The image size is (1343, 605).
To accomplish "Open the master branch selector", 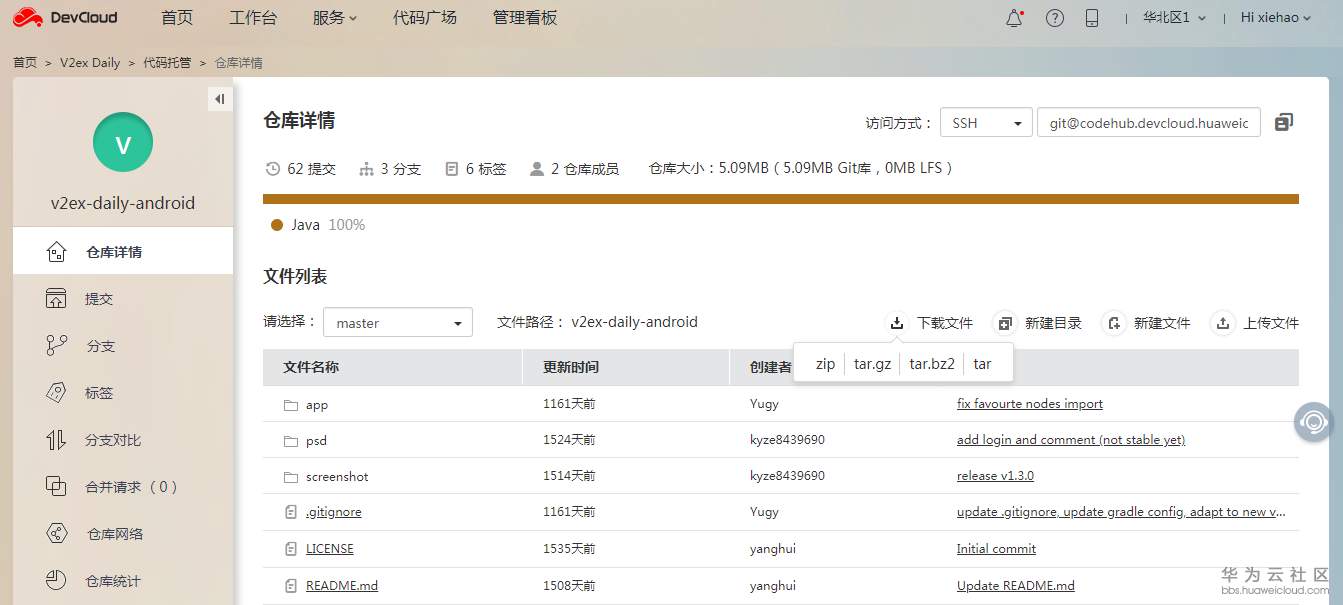I will (x=397, y=322).
